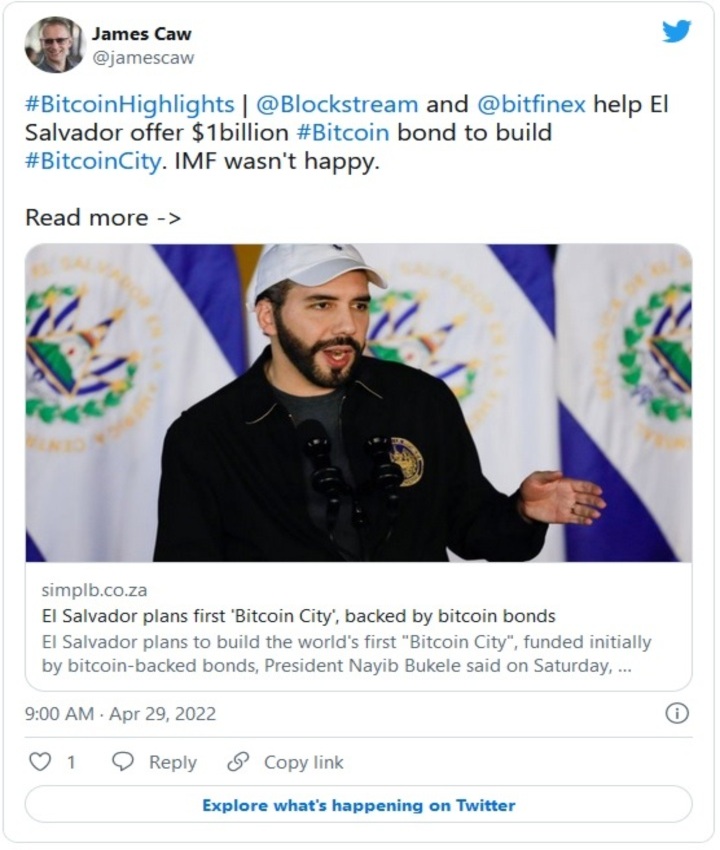The image size is (720, 850).
Task: Open the tweet info circle icon
Action: click(677, 713)
